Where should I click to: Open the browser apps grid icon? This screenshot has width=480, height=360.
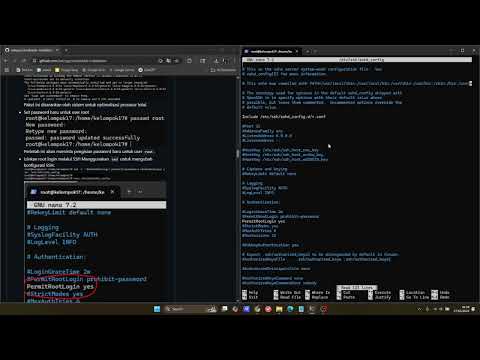pos(6,70)
